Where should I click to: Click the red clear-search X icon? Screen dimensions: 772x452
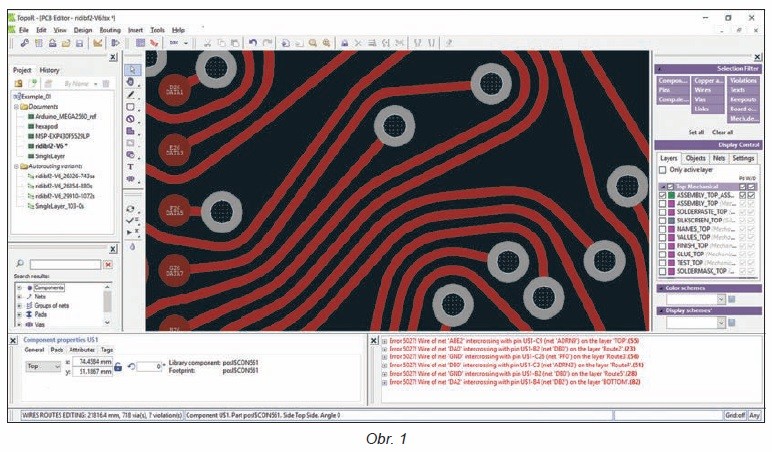coord(108,265)
